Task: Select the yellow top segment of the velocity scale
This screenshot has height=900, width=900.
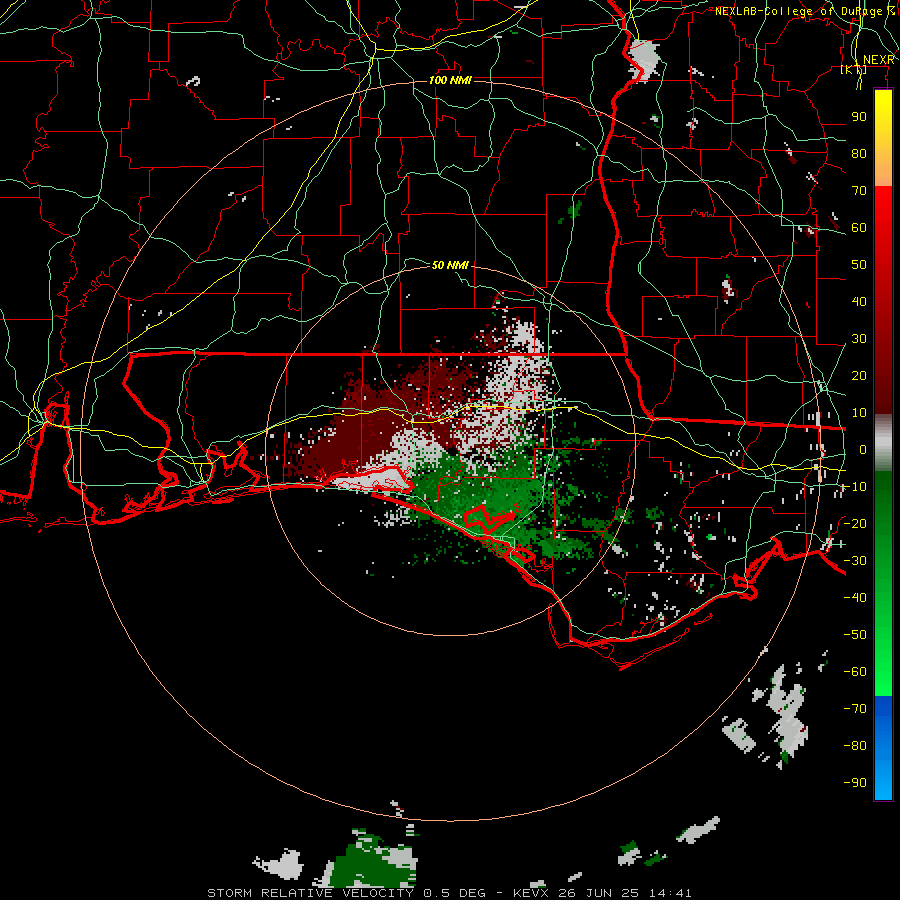Action: (x=883, y=138)
